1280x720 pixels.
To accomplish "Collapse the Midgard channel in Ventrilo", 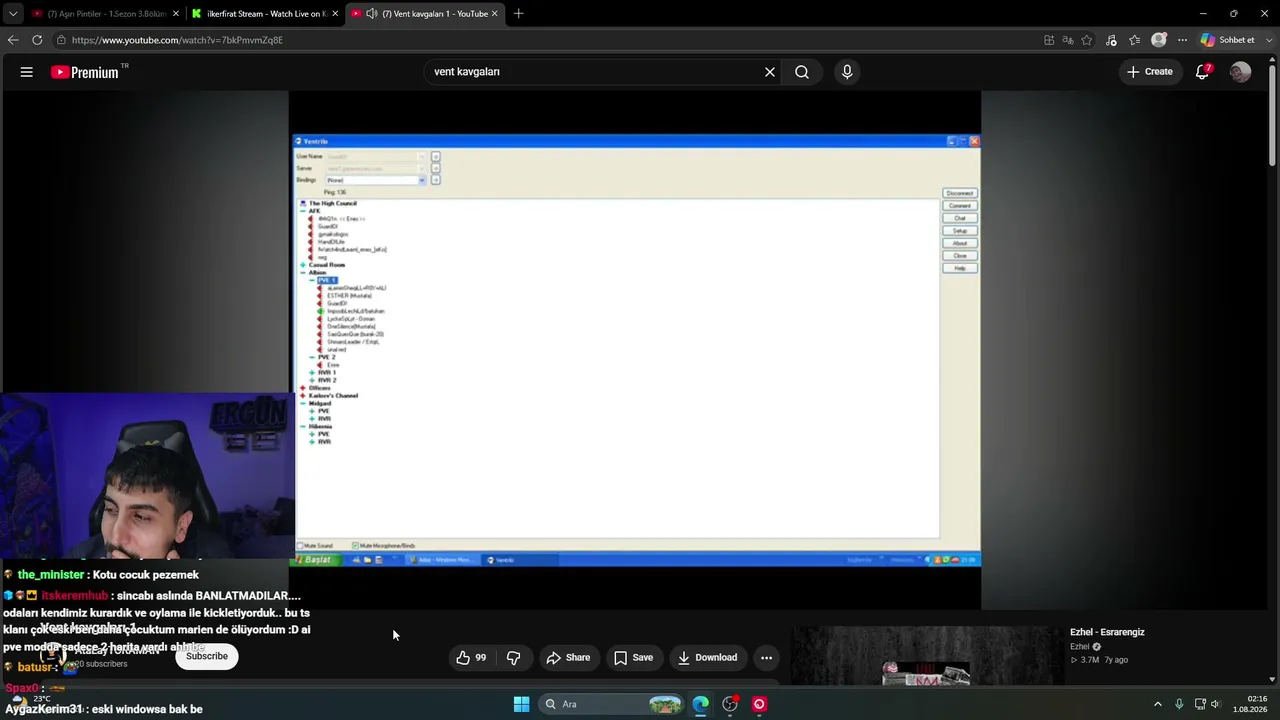I will pyautogui.click(x=304, y=403).
